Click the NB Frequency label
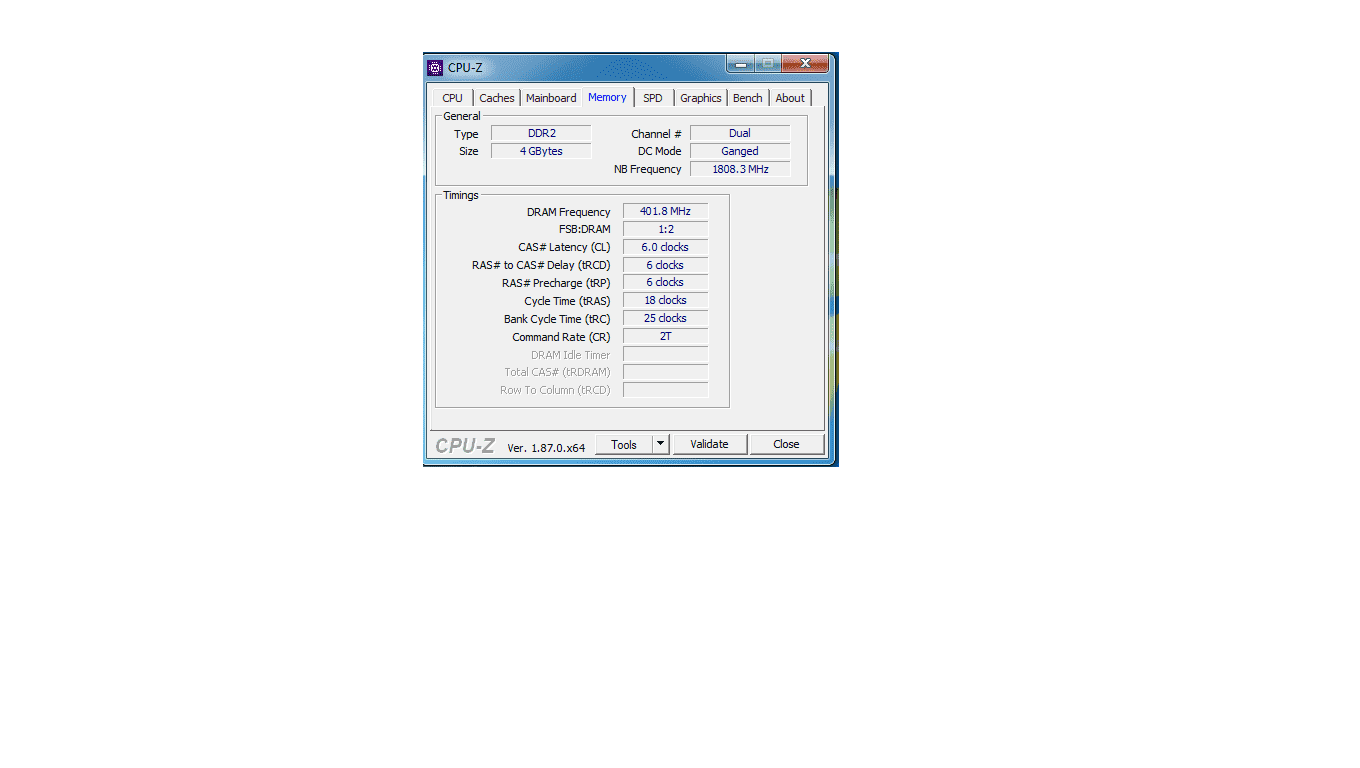 click(647, 170)
